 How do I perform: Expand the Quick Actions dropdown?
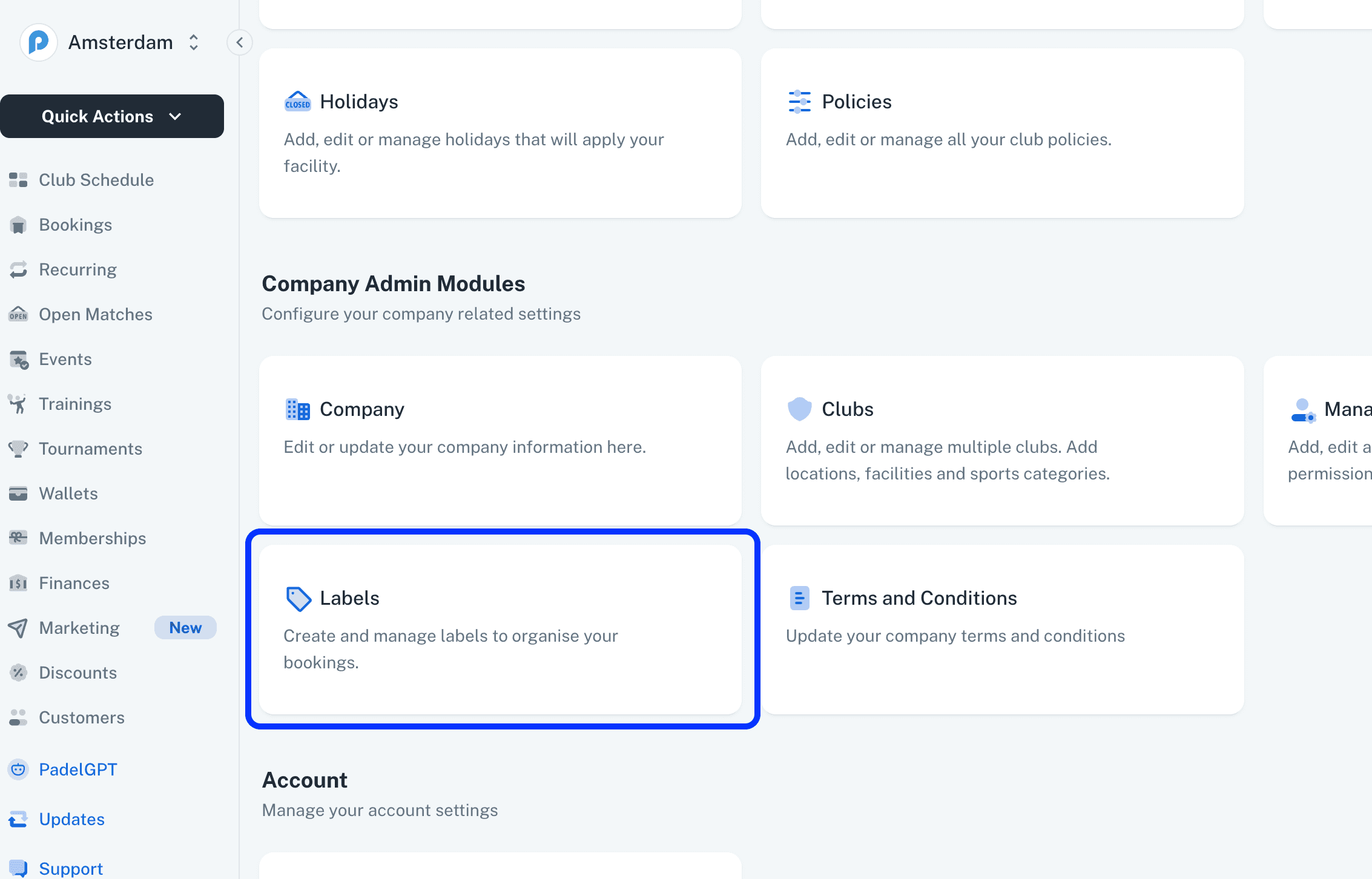(112, 116)
